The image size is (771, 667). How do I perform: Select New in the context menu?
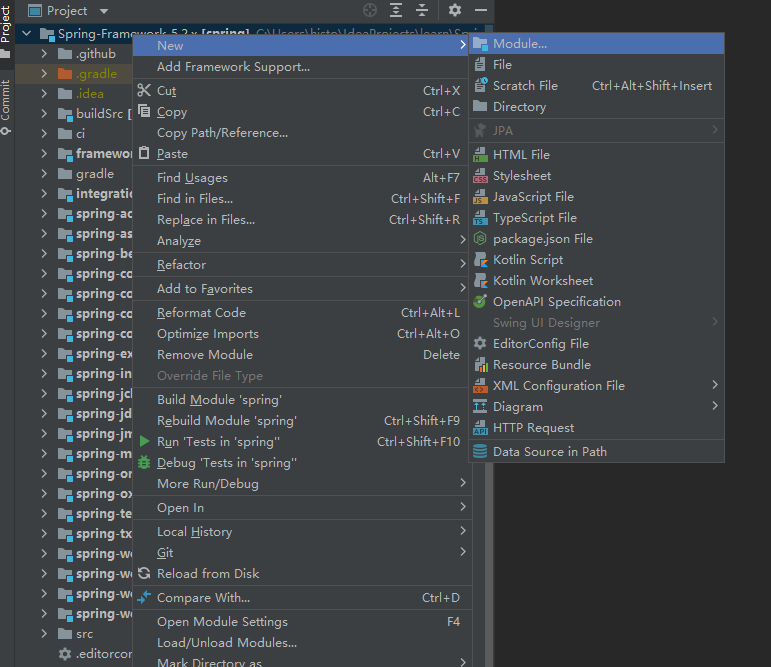302,45
